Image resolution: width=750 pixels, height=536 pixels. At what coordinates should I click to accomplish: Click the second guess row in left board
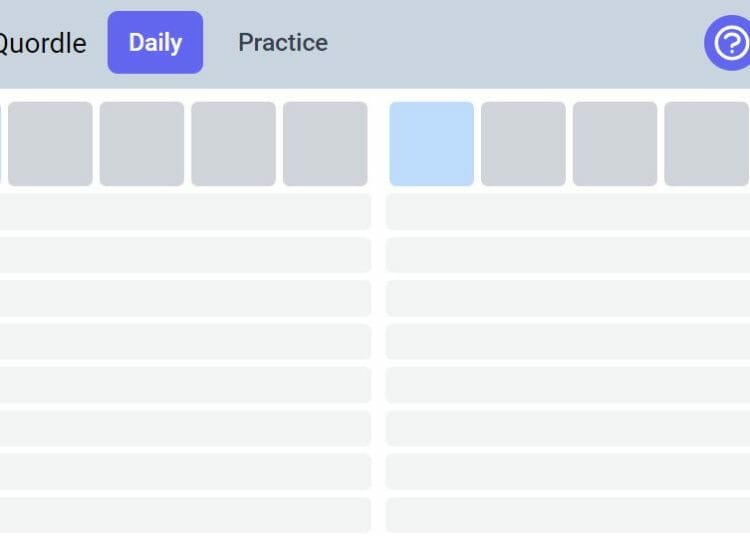tap(186, 211)
